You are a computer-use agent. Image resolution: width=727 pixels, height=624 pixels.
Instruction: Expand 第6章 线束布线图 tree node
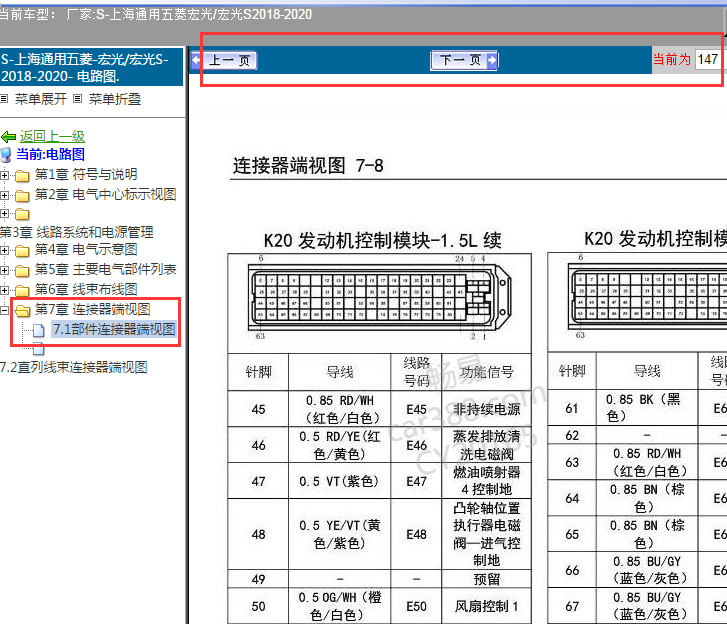pos(4,290)
